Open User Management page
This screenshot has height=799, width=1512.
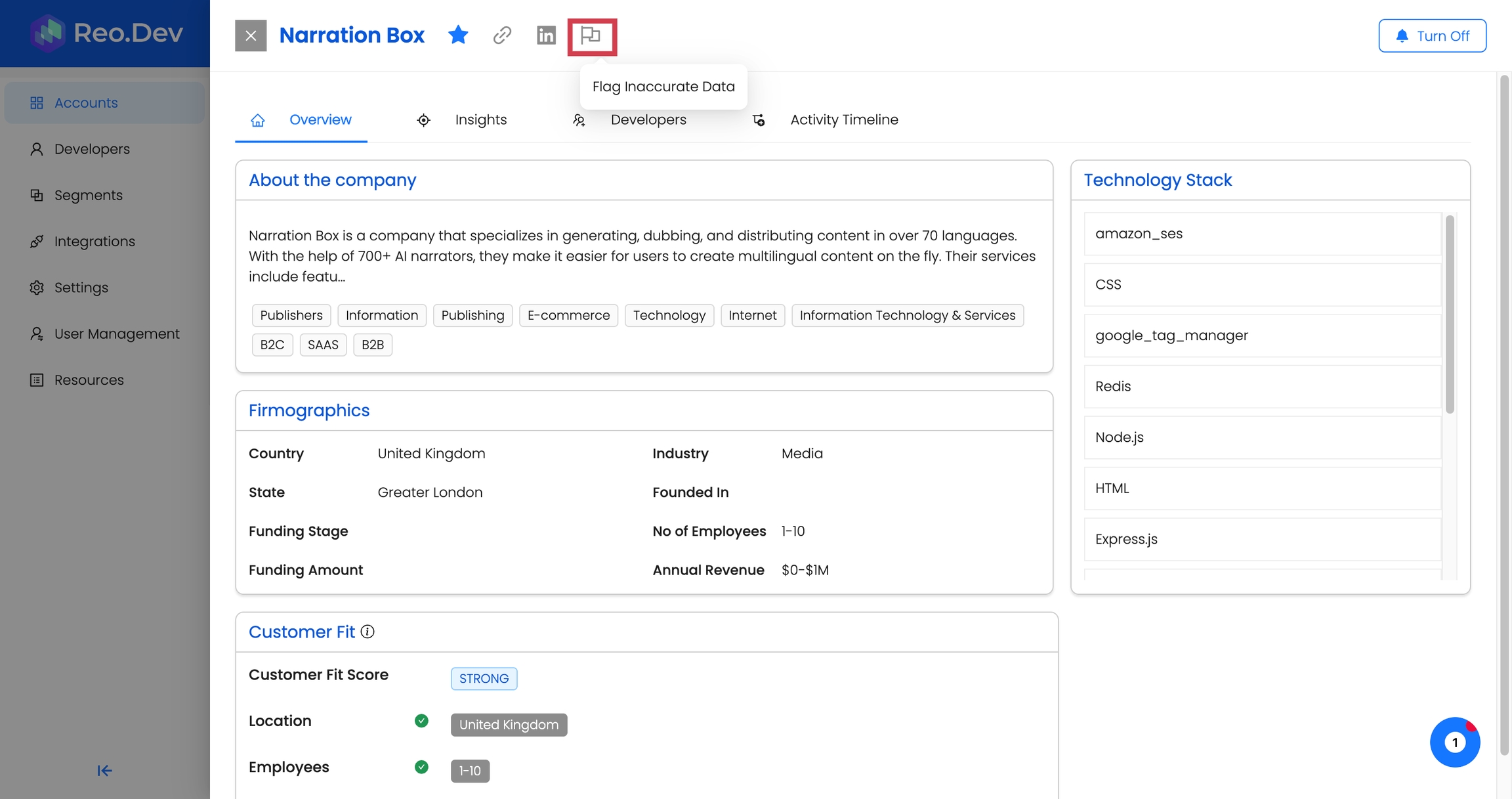(x=116, y=334)
